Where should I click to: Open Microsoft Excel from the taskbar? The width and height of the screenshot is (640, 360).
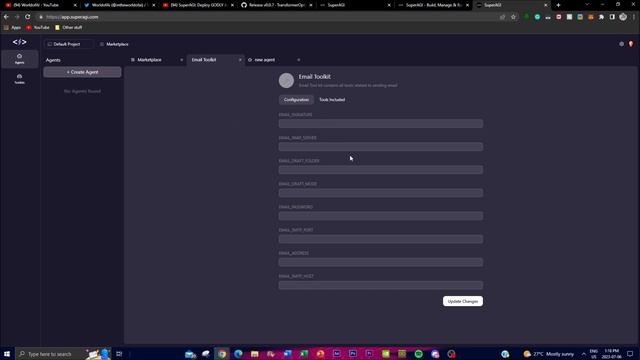[x=304, y=354]
